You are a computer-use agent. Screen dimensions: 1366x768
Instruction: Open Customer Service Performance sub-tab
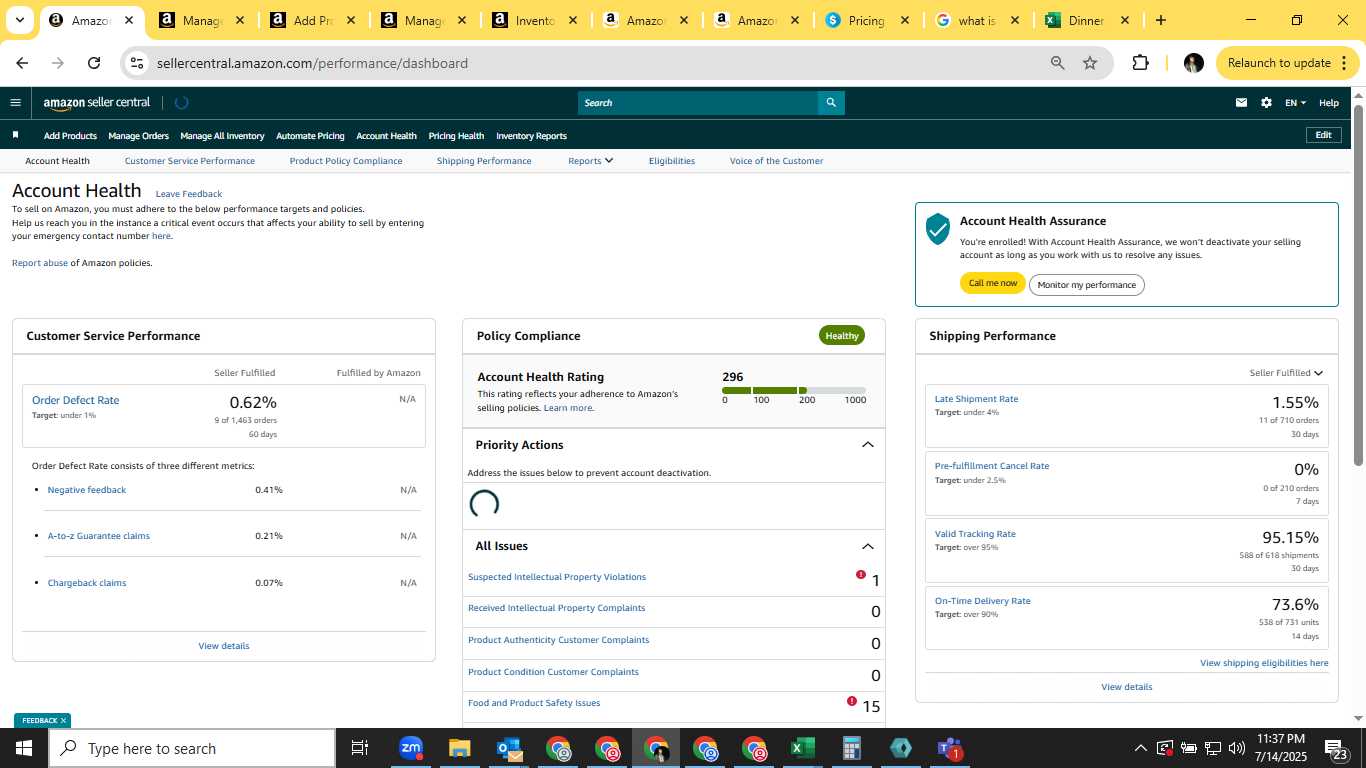pyautogui.click(x=190, y=160)
